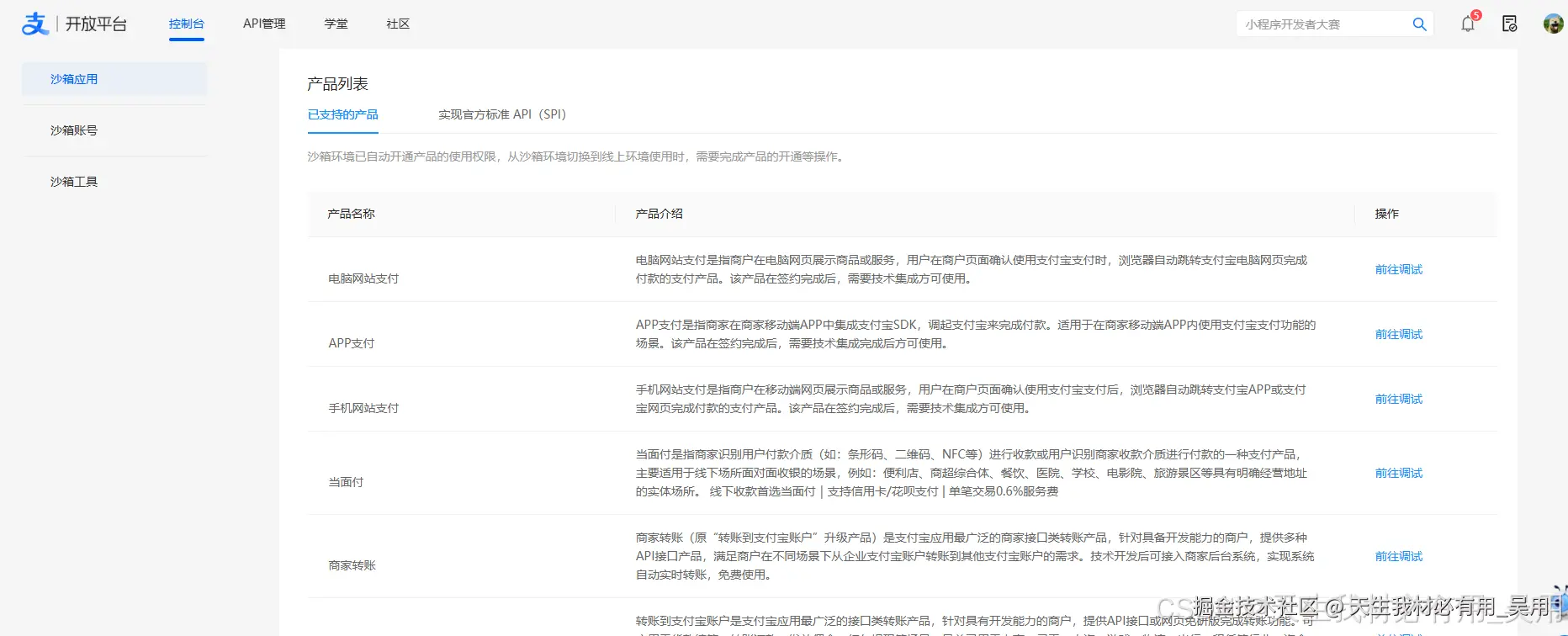
Task: Click the 商家转账 description text
Action: click(974, 556)
